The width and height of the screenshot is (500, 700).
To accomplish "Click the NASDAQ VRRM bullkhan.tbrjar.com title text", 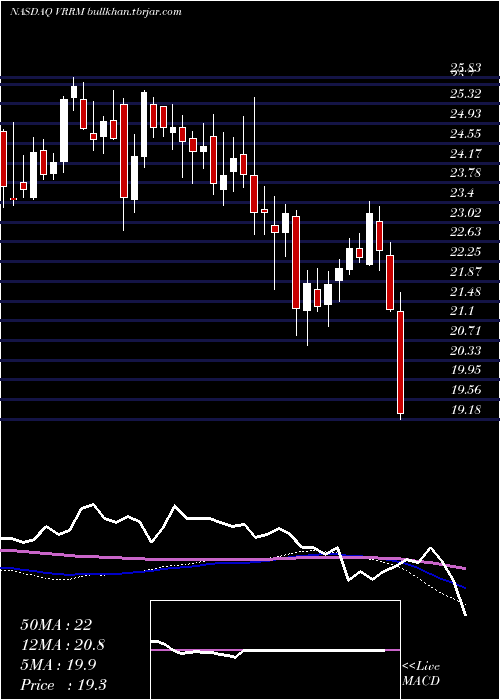I will (x=96, y=12).
